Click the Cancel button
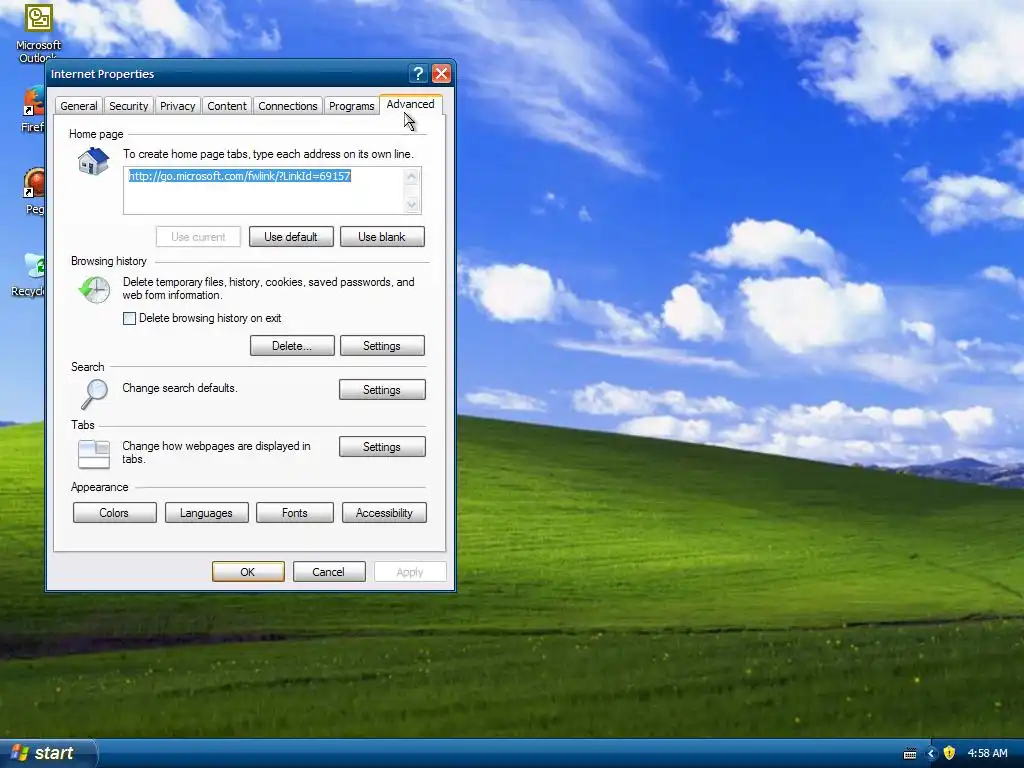 pyautogui.click(x=328, y=571)
